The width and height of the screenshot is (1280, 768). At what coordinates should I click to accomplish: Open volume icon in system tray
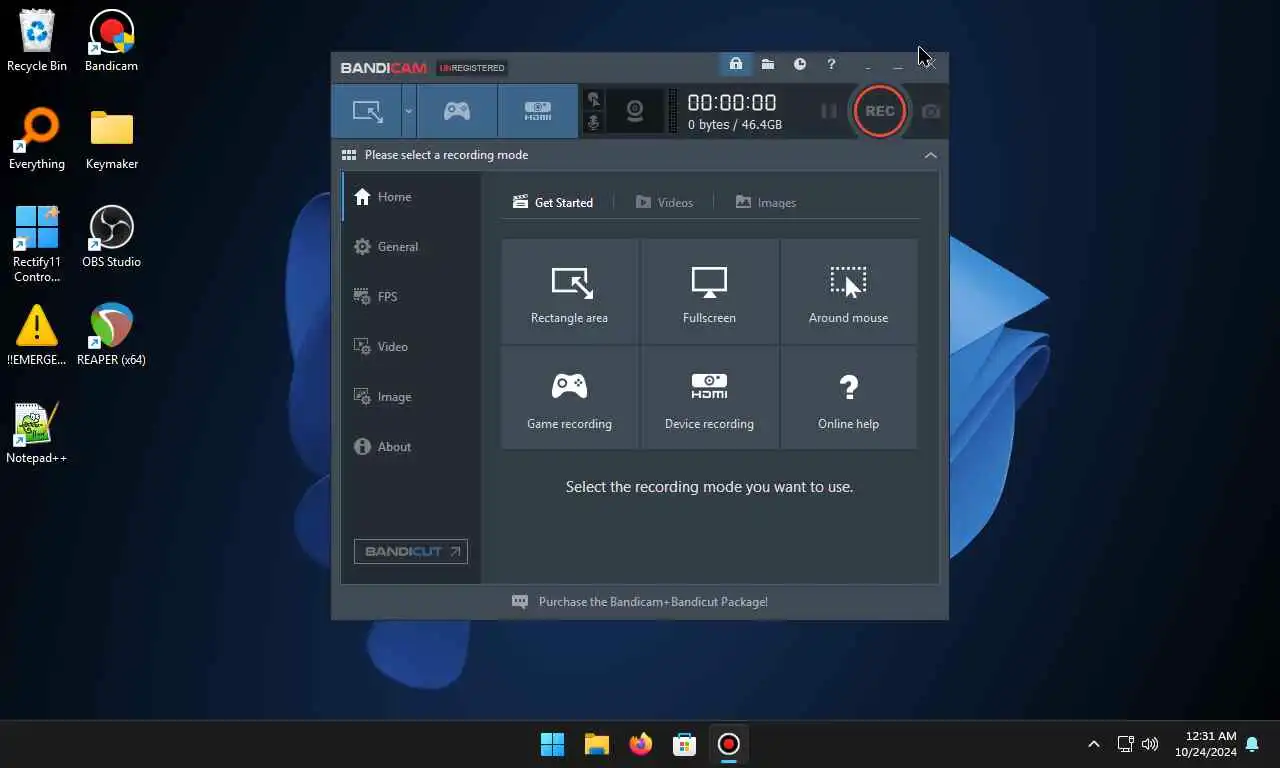(x=1150, y=744)
